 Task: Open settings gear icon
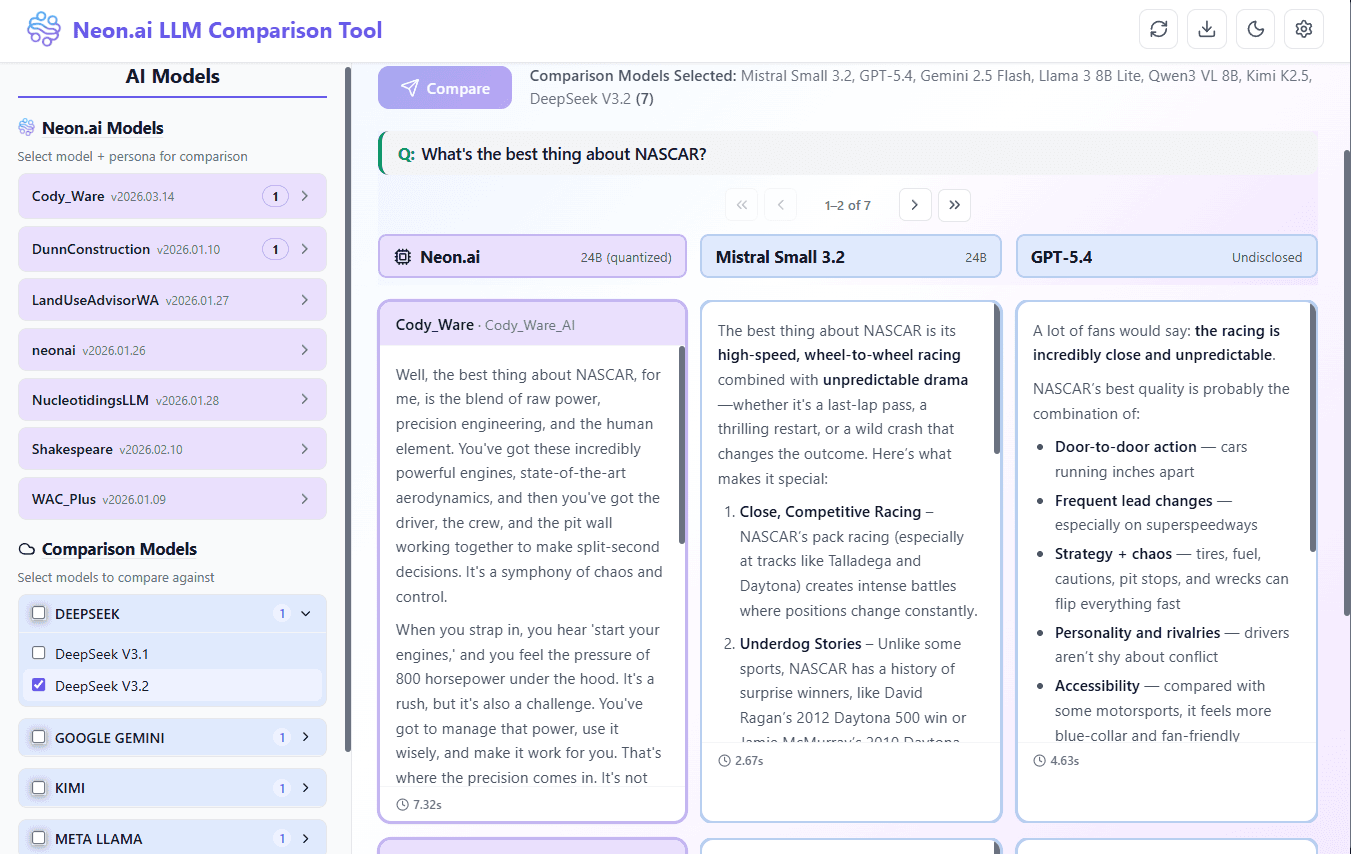[x=1304, y=29]
